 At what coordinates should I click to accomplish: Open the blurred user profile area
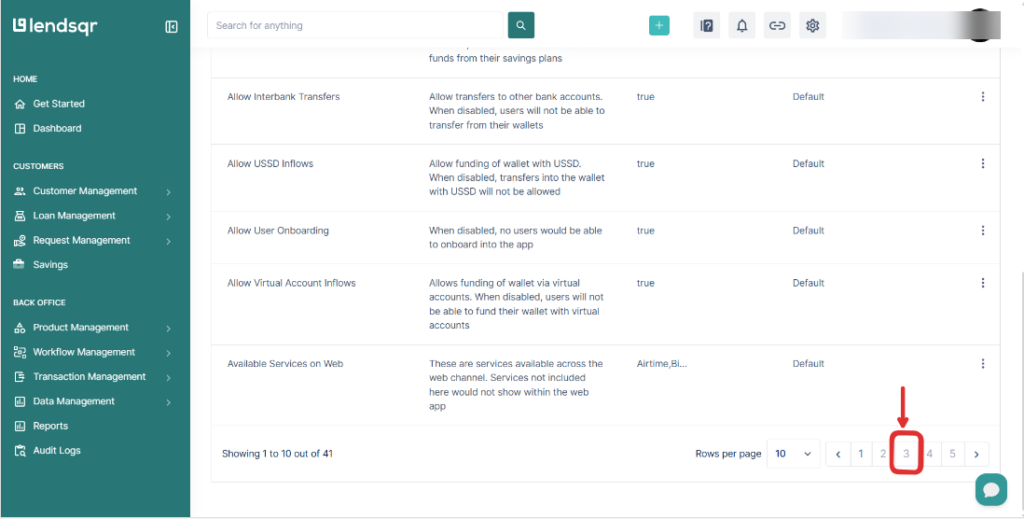921,25
